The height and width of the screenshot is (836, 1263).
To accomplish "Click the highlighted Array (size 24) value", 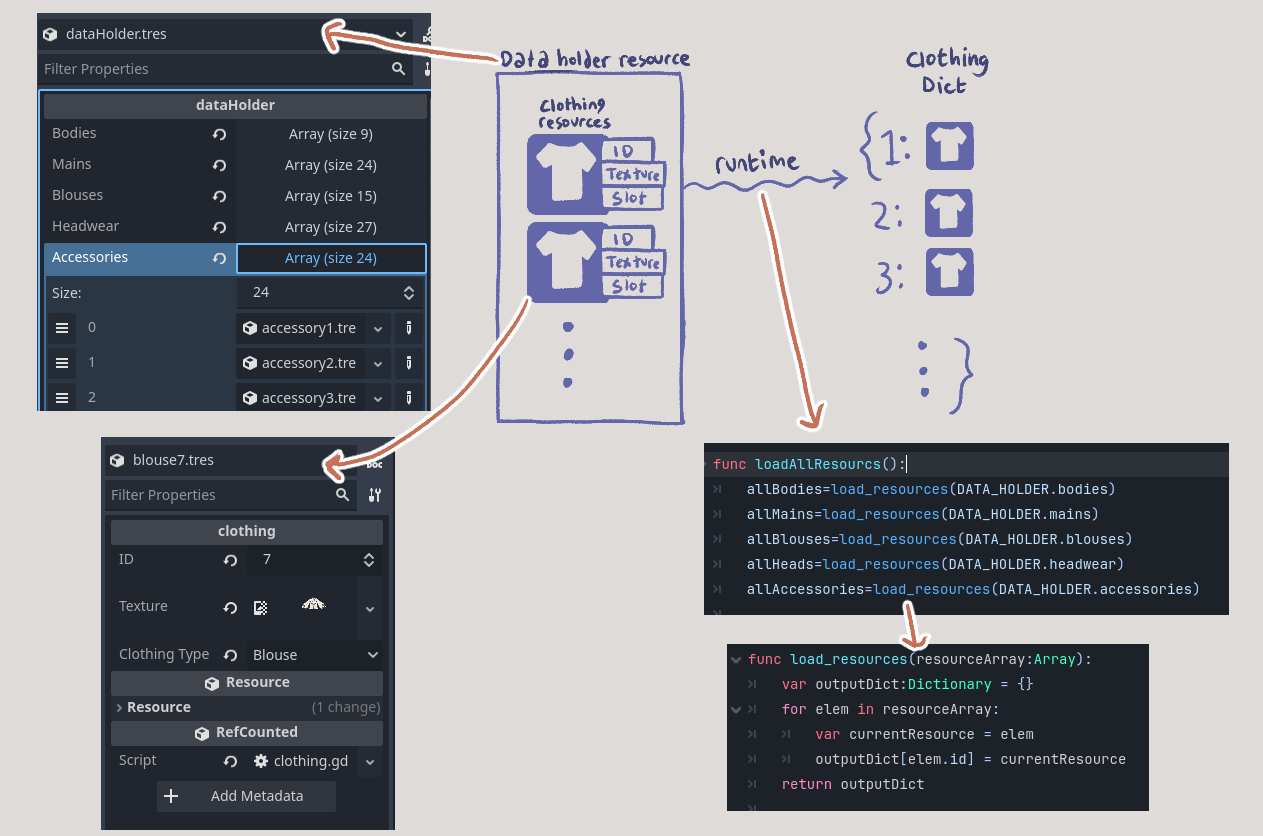I will point(331,258).
